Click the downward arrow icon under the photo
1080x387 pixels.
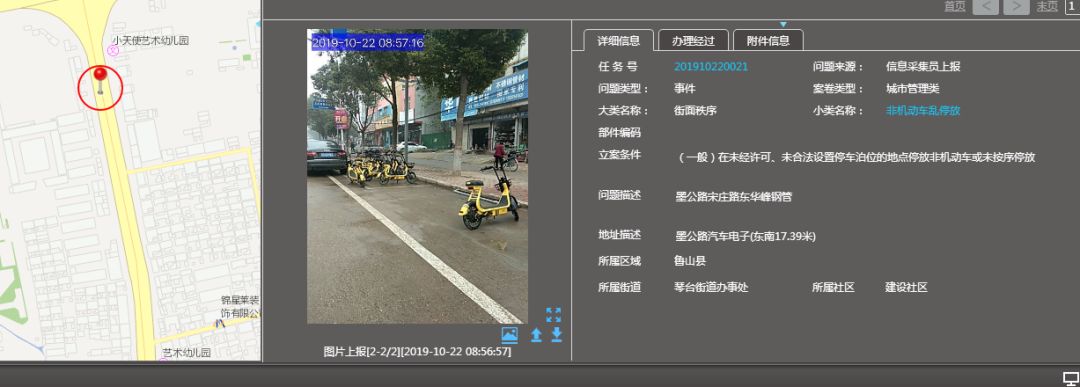pos(557,335)
